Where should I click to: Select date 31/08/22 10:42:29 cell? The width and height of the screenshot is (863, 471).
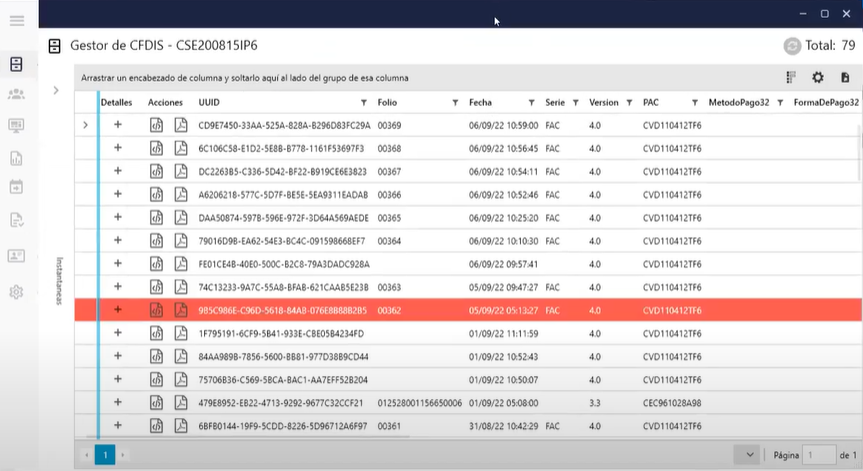click(x=504, y=426)
